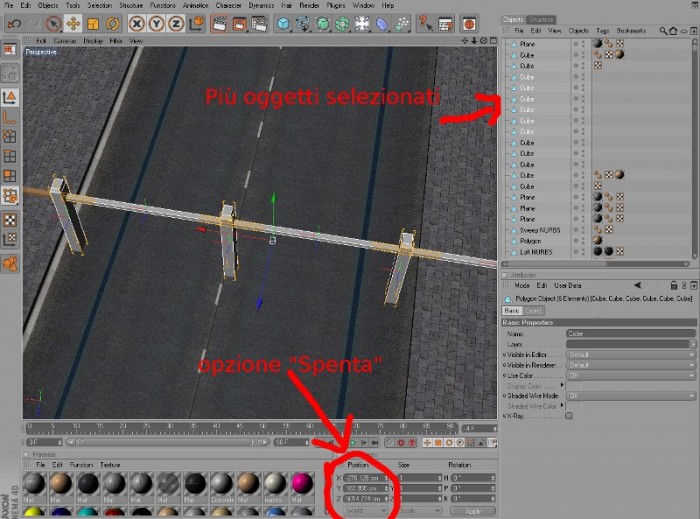Open the deformer objects icon

(382, 24)
